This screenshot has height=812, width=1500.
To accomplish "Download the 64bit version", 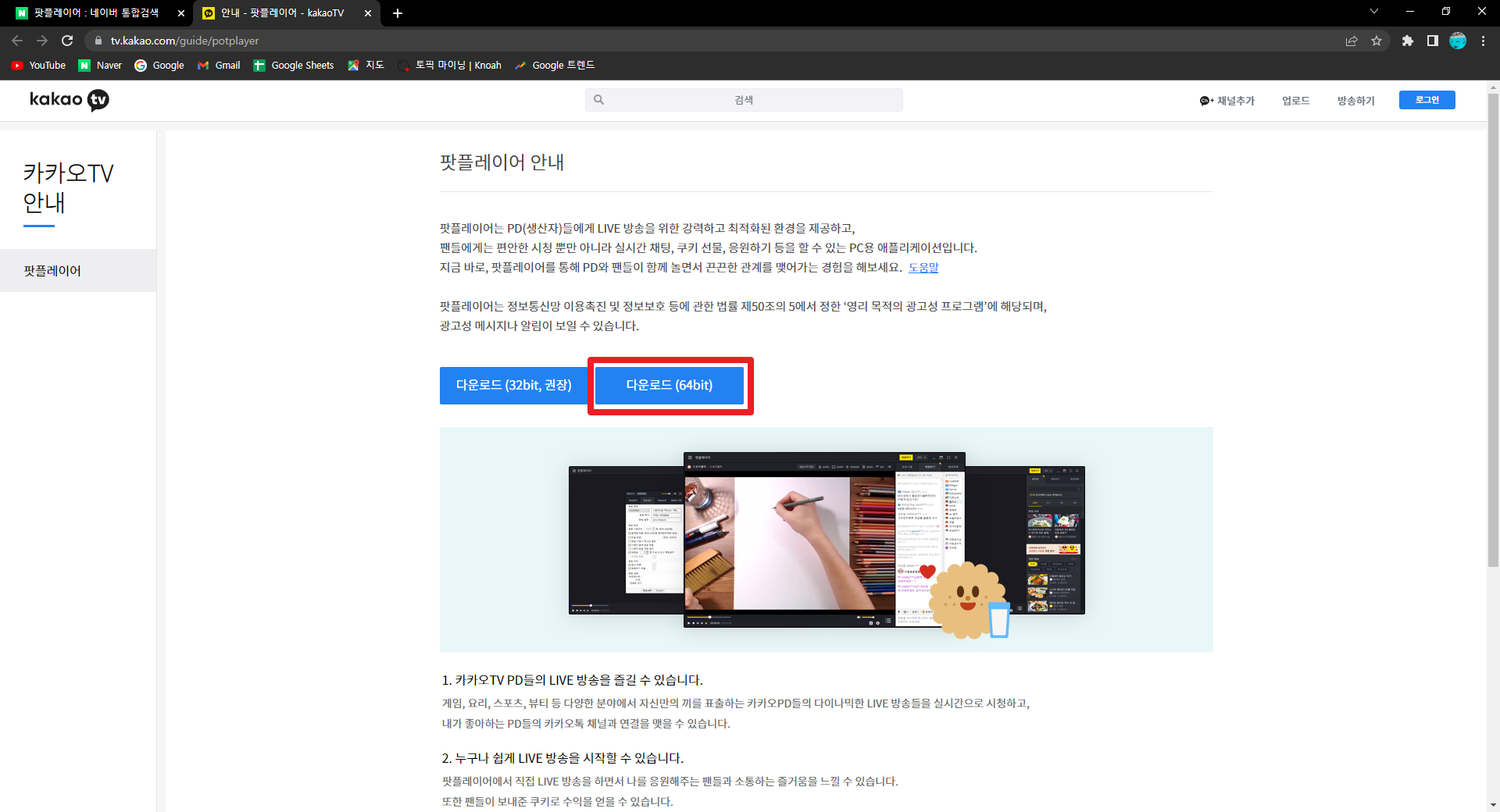I will (670, 386).
